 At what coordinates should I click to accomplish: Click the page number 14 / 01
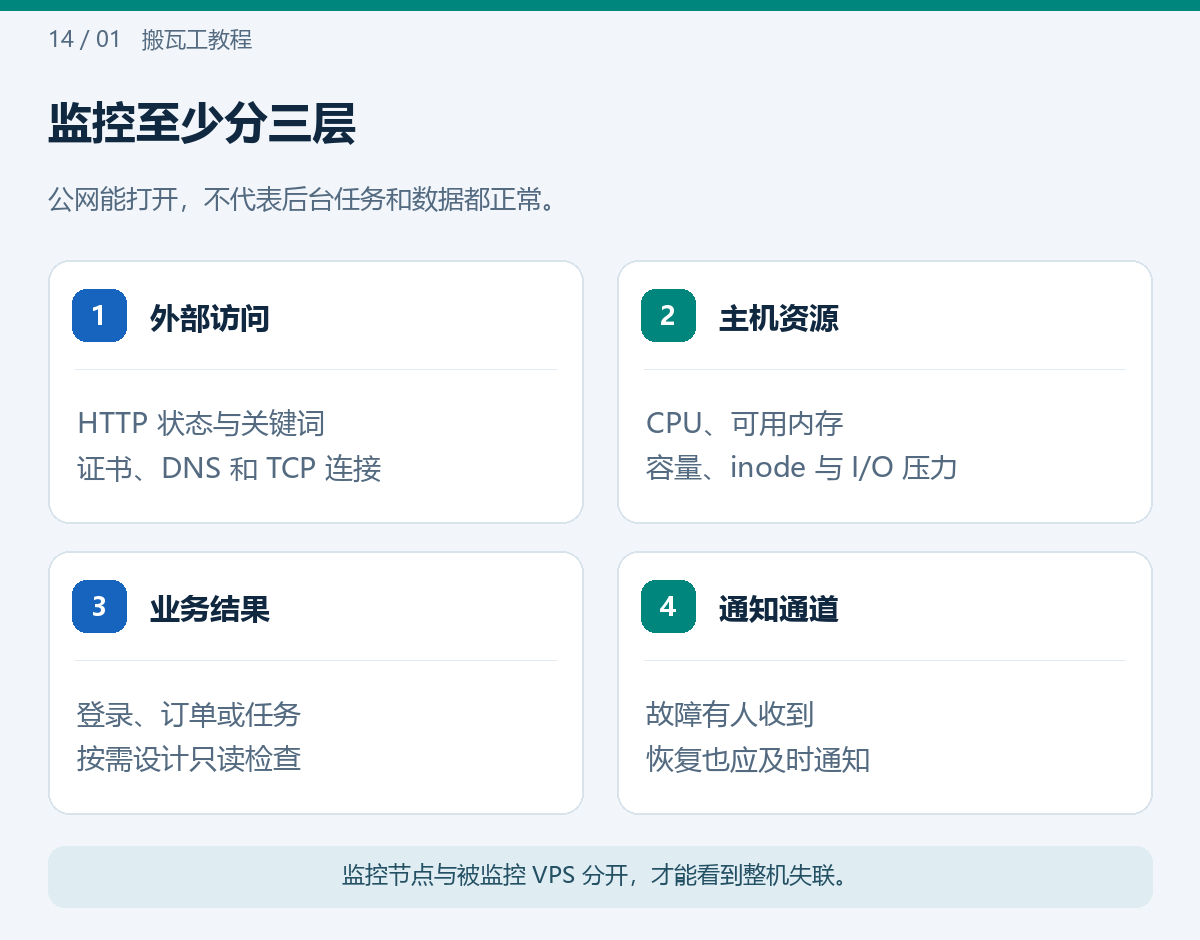[84, 40]
